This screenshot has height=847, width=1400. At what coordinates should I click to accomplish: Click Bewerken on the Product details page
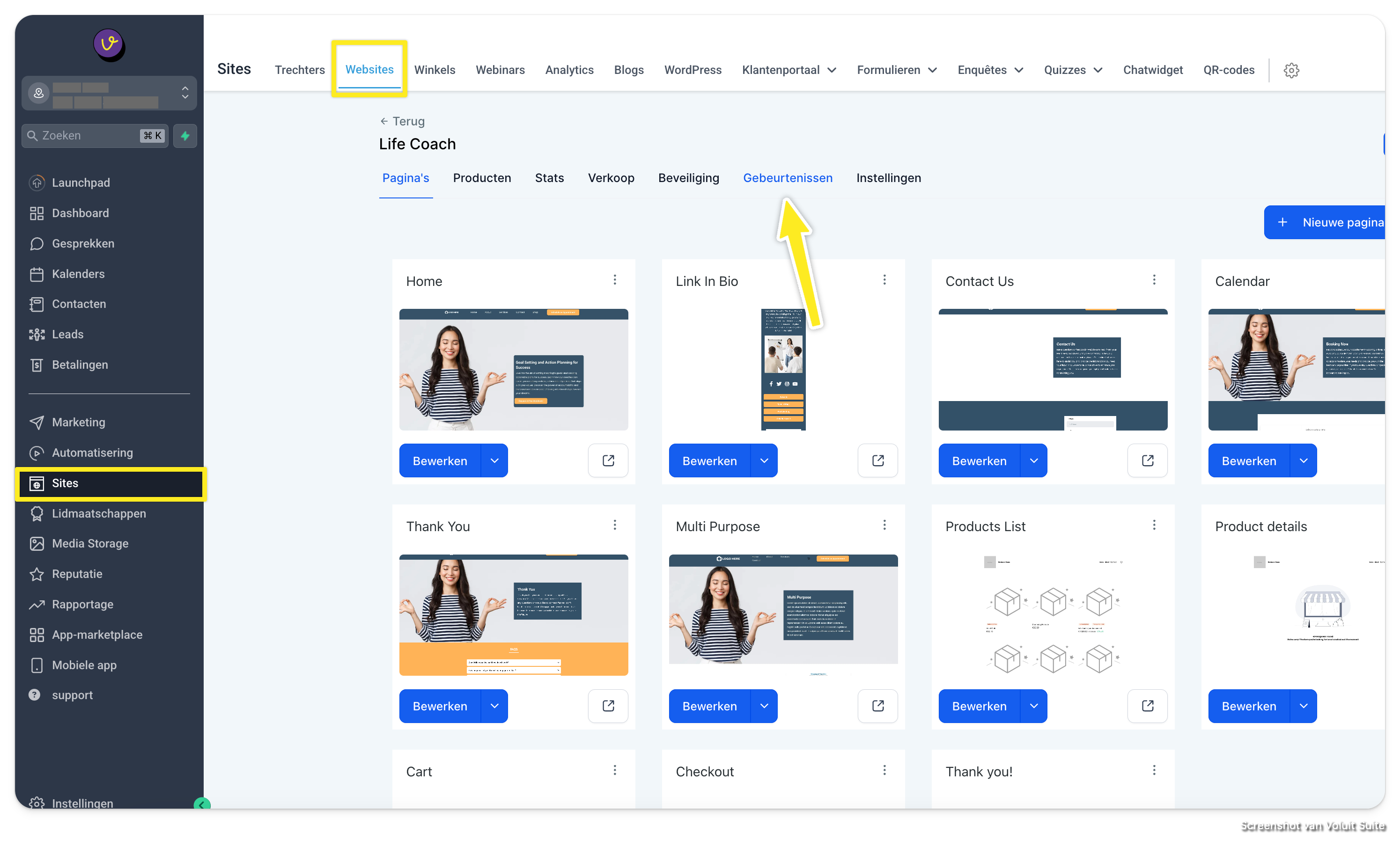(x=1249, y=706)
